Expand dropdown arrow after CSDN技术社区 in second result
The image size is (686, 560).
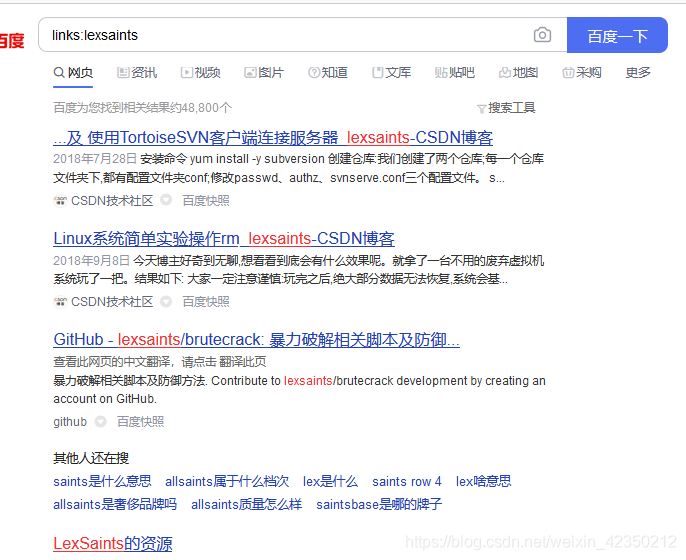click(166, 301)
